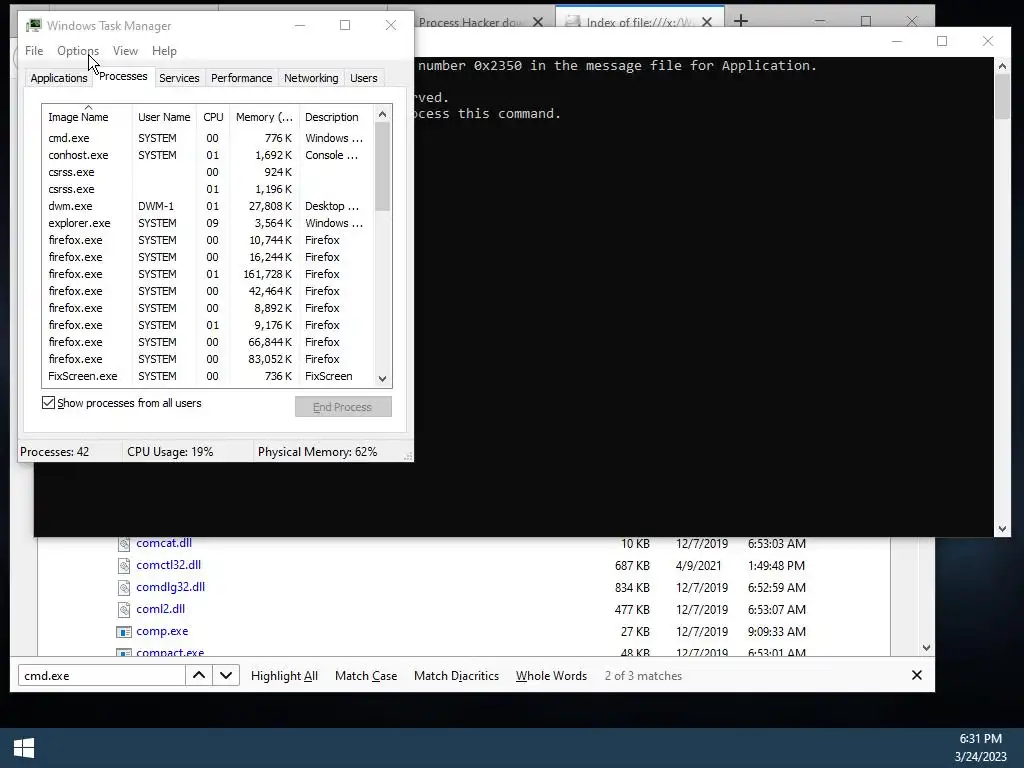Image resolution: width=1024 pixels, height=768 pixels.
Task: Open the comcat.dll file link
Action: 164,543
